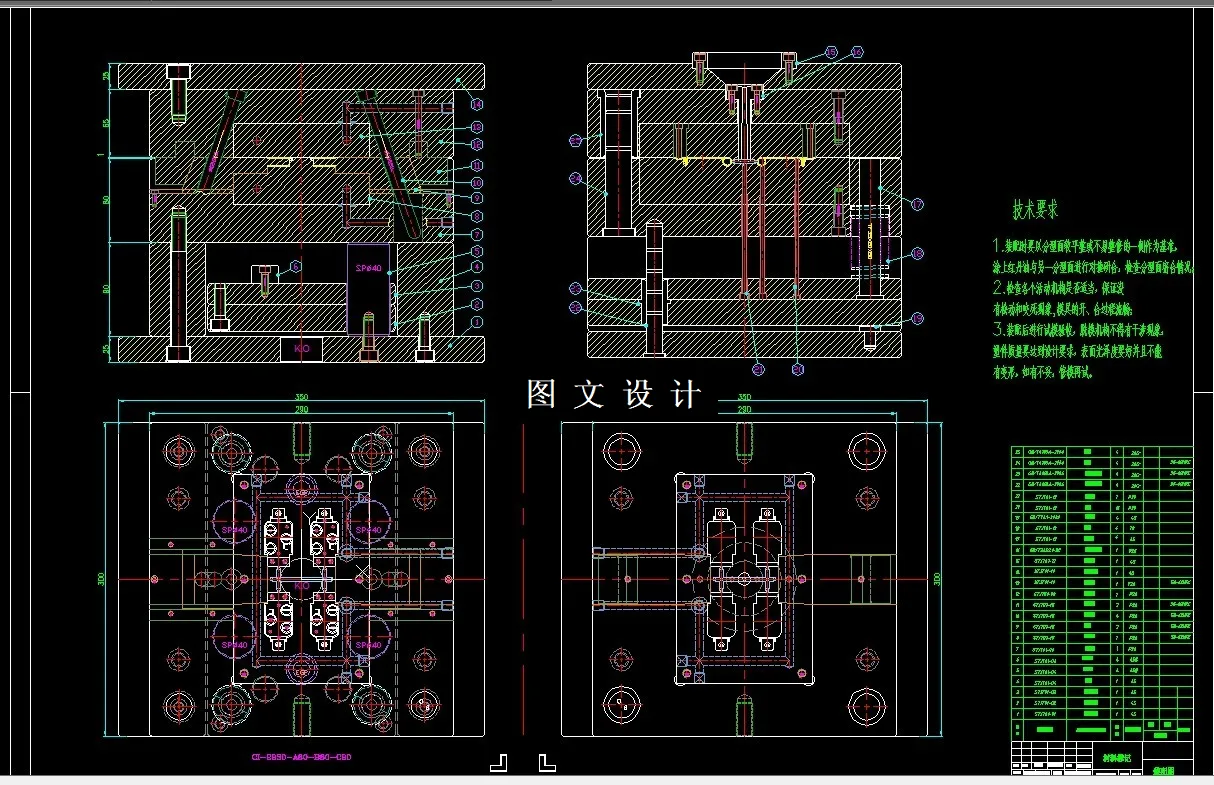Screen dimensions: 1214x785
Task: Select KO label in upper-left section view
Action: tap(302, 348)
